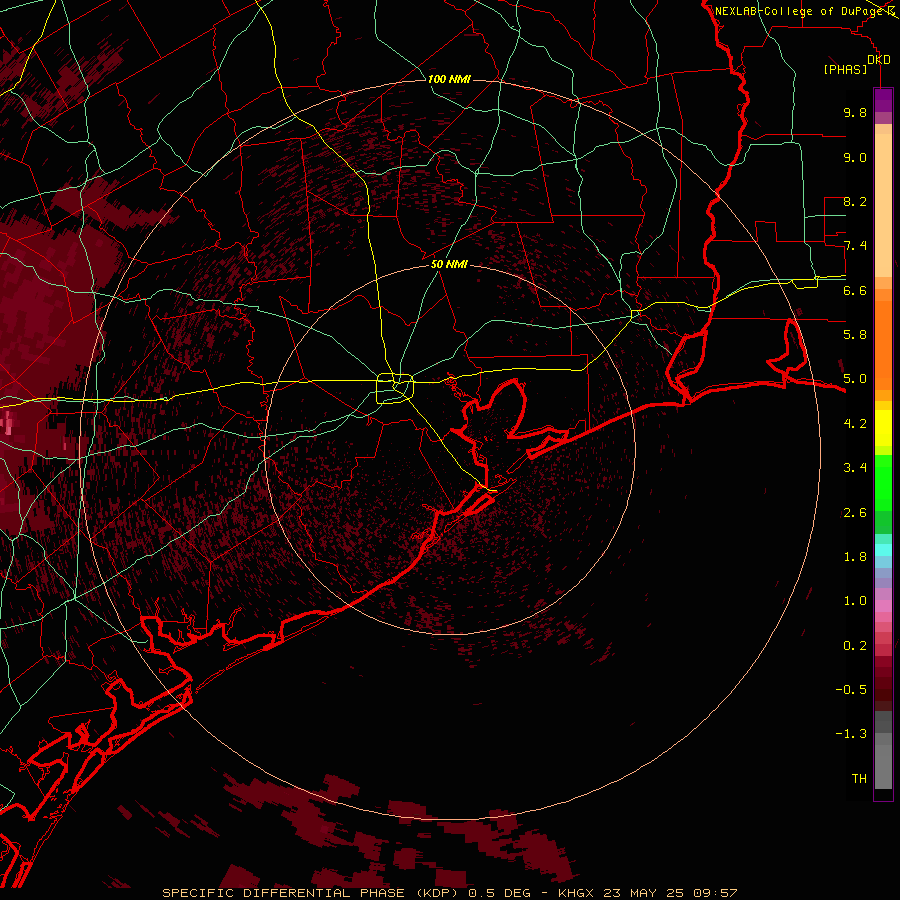
Task: Click the "6.6" color scale value
Action: [855, 290]
